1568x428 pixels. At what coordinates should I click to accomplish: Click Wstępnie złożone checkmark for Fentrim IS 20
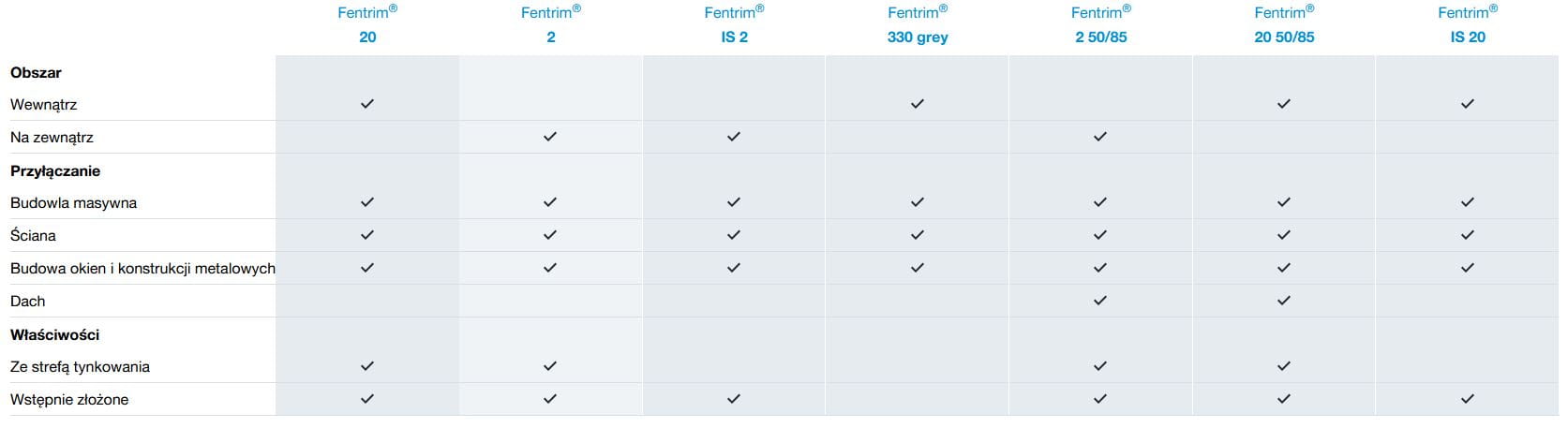tap(1468, 399)
